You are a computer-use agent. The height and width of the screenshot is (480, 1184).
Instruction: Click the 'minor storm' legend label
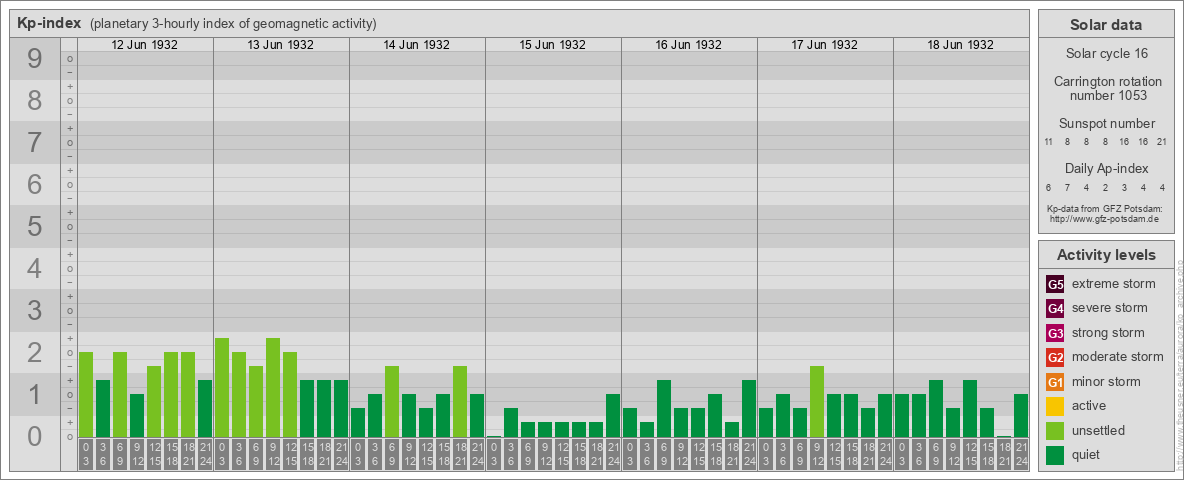[1106, 381]
